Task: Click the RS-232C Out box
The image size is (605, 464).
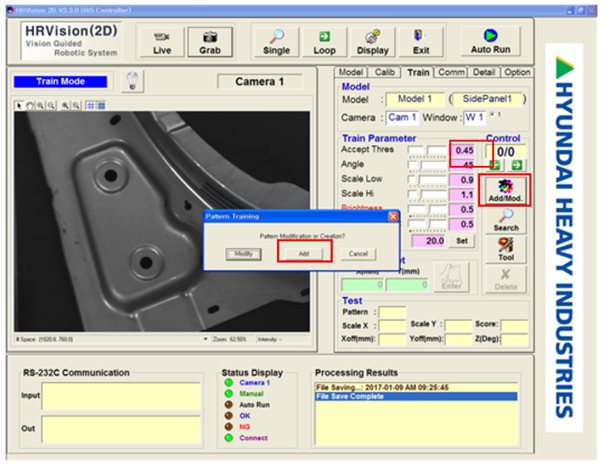Action: click(x=122, y=429)
